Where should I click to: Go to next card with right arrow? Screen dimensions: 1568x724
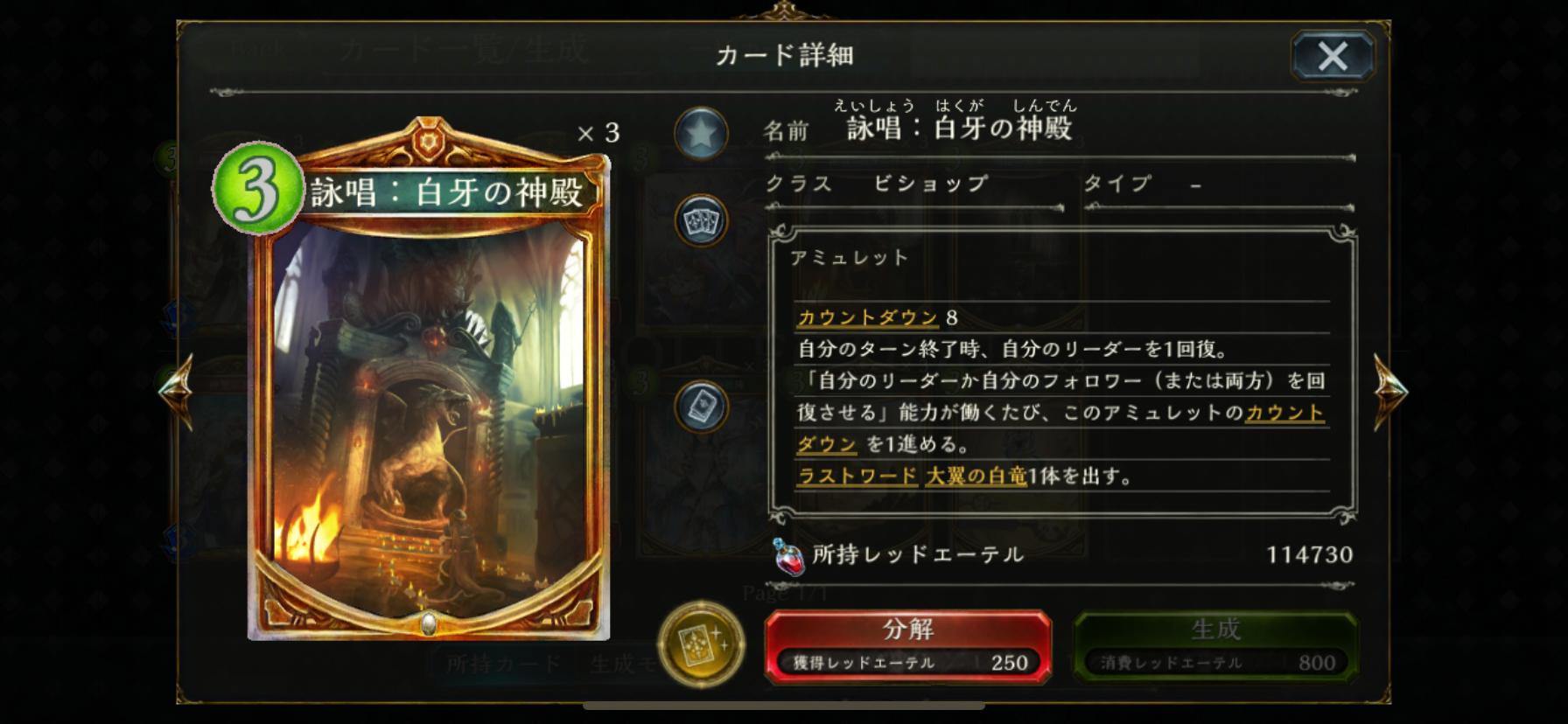tap(1389, 391)
